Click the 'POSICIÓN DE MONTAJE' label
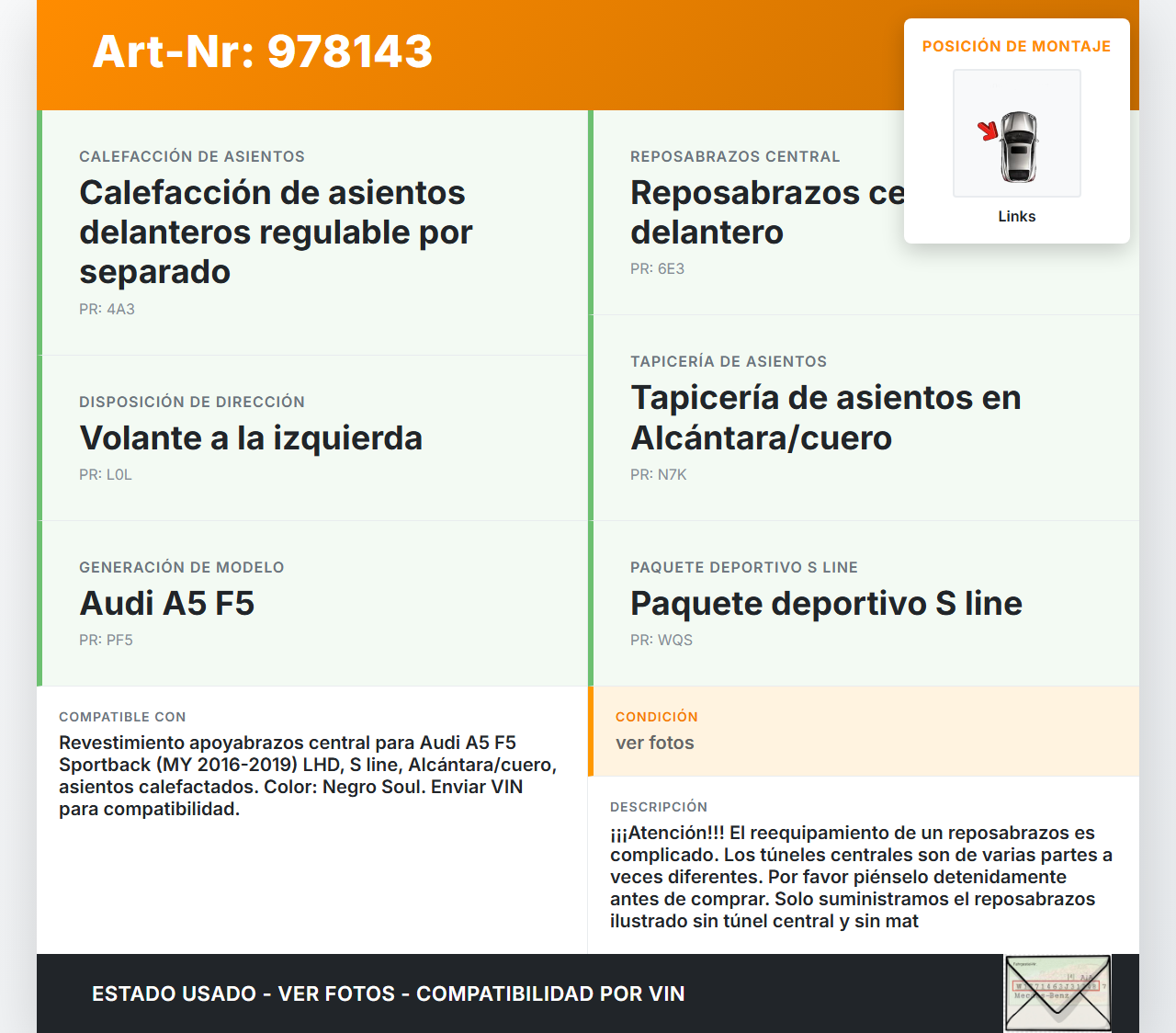This screenshot has width=1176, height=1033. [x=1017, y=46]
